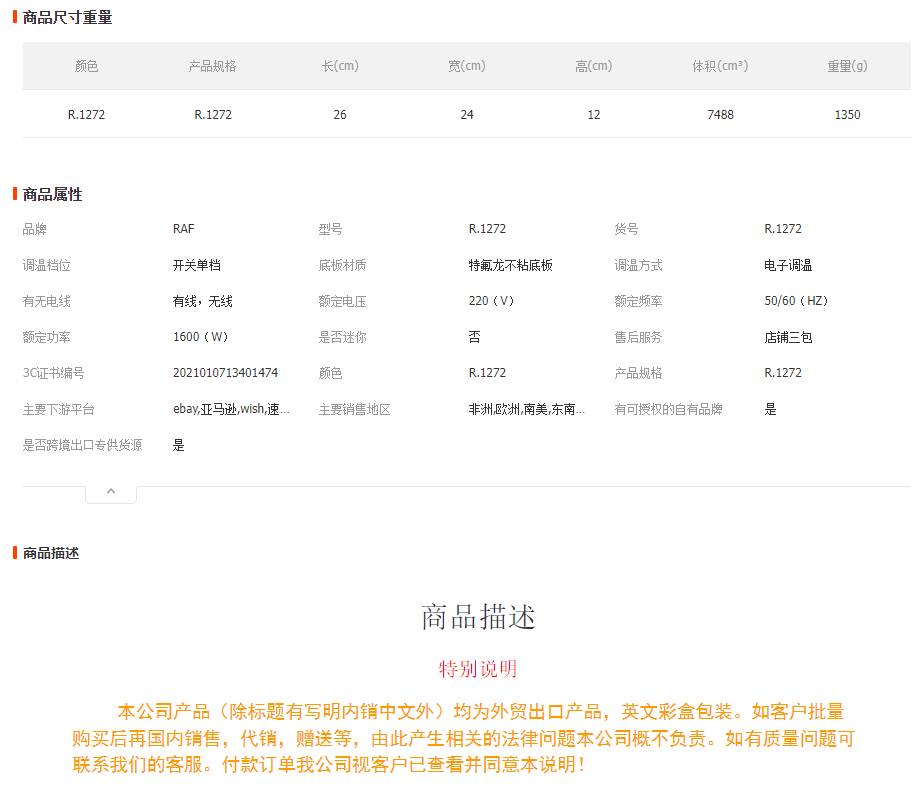Expand the truncated 主要销售地区 region list

point(525,408)
